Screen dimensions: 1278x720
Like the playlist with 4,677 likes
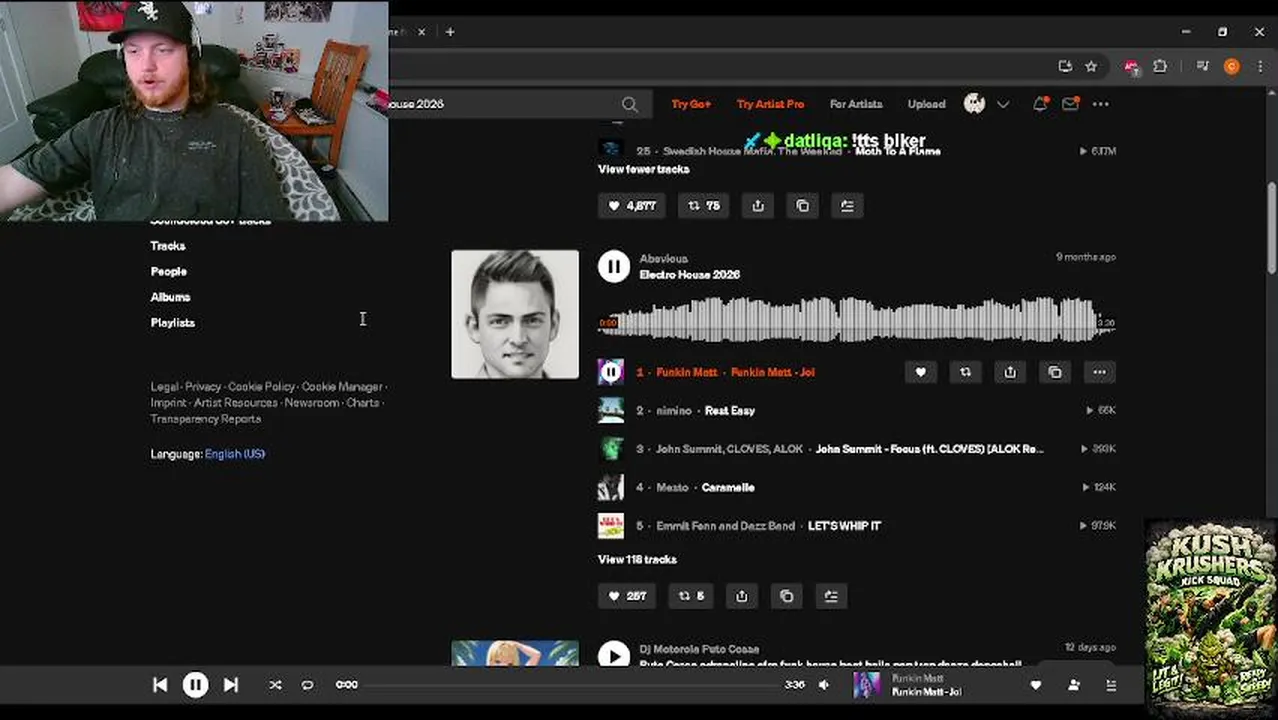tap(631, 206)
